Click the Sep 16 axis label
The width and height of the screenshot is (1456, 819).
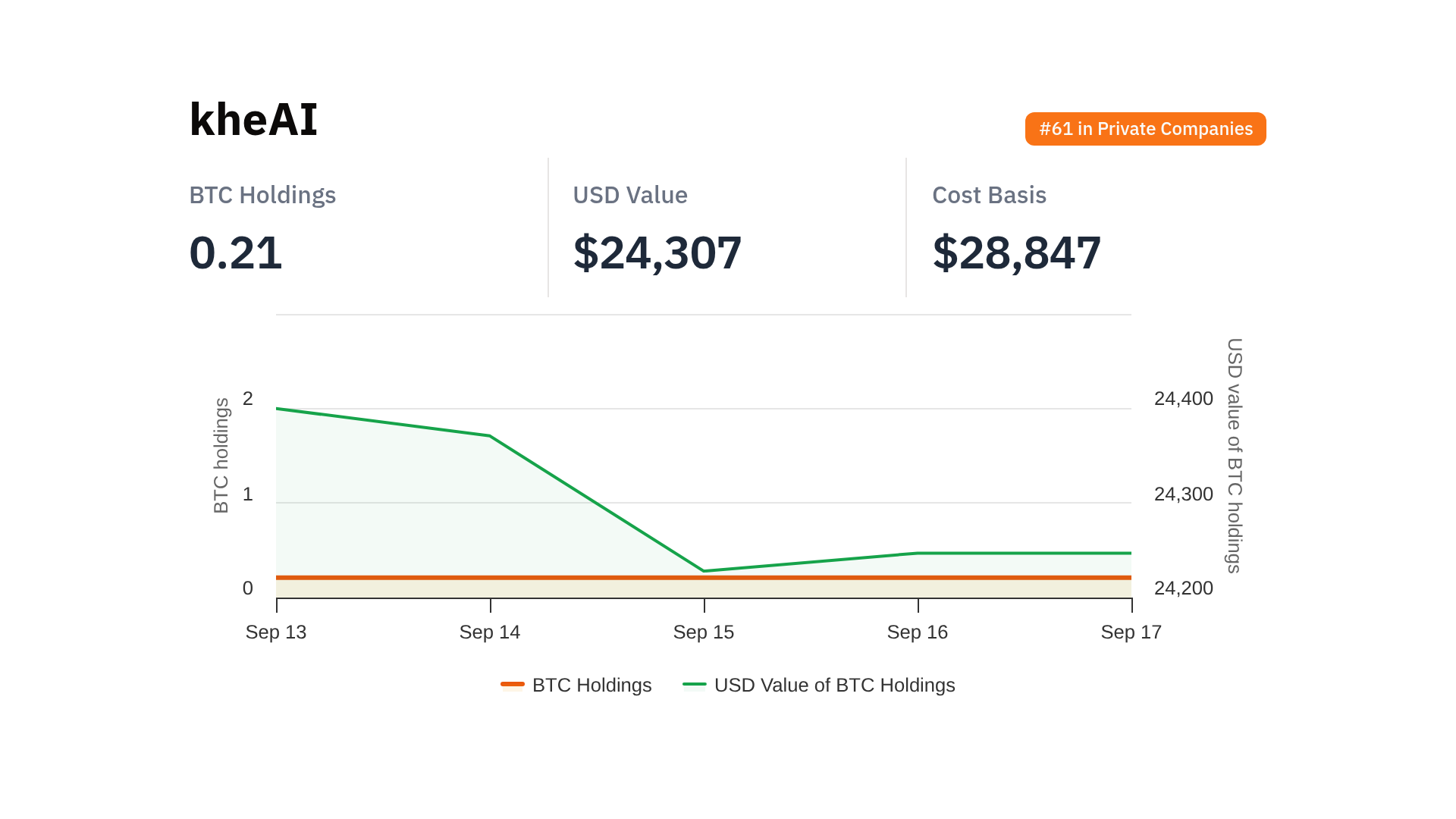pyautogui.click(x=918, y=632)
